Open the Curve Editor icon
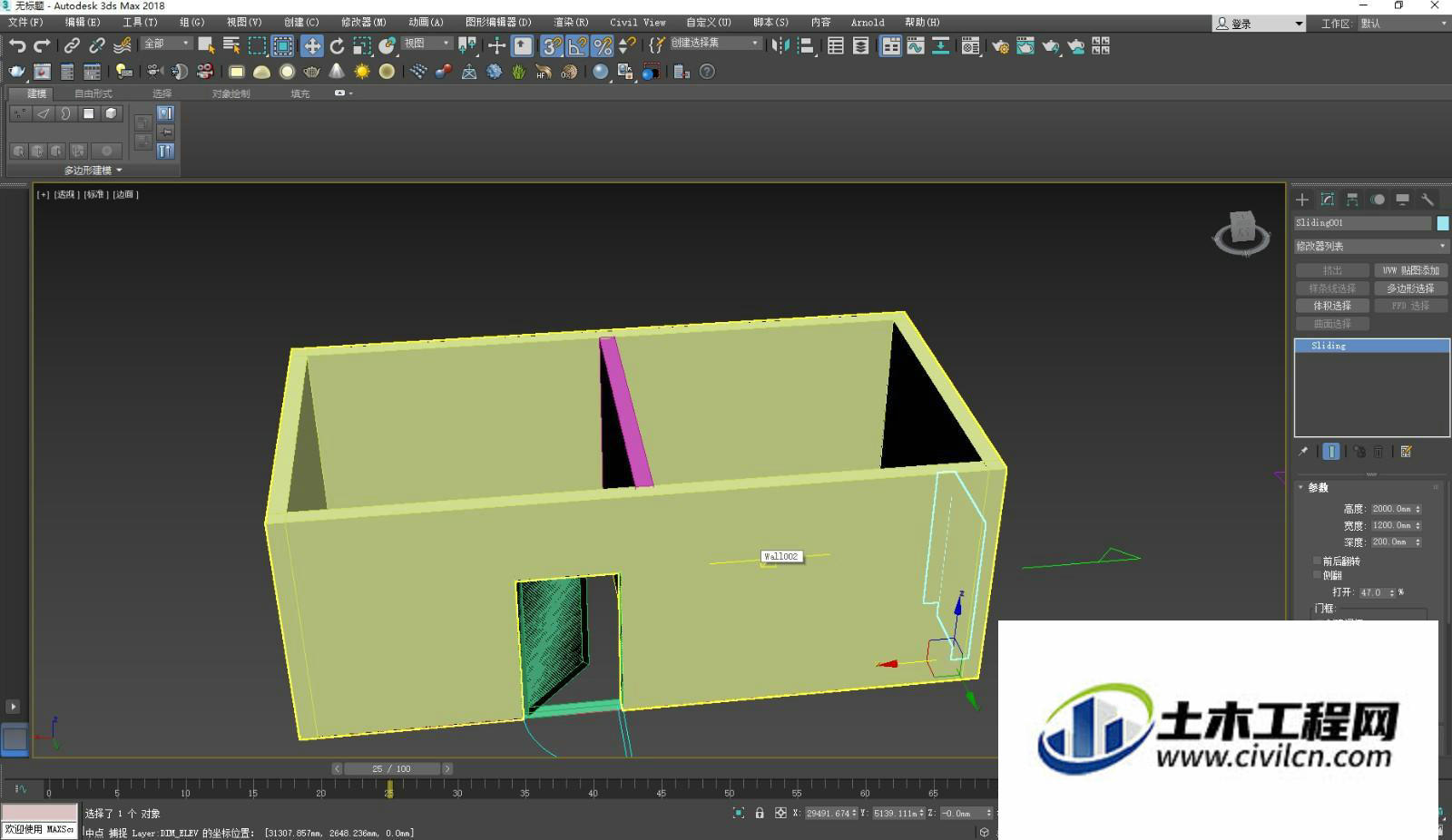This screenshot has width=1452, height=840. tap(916, 45)
